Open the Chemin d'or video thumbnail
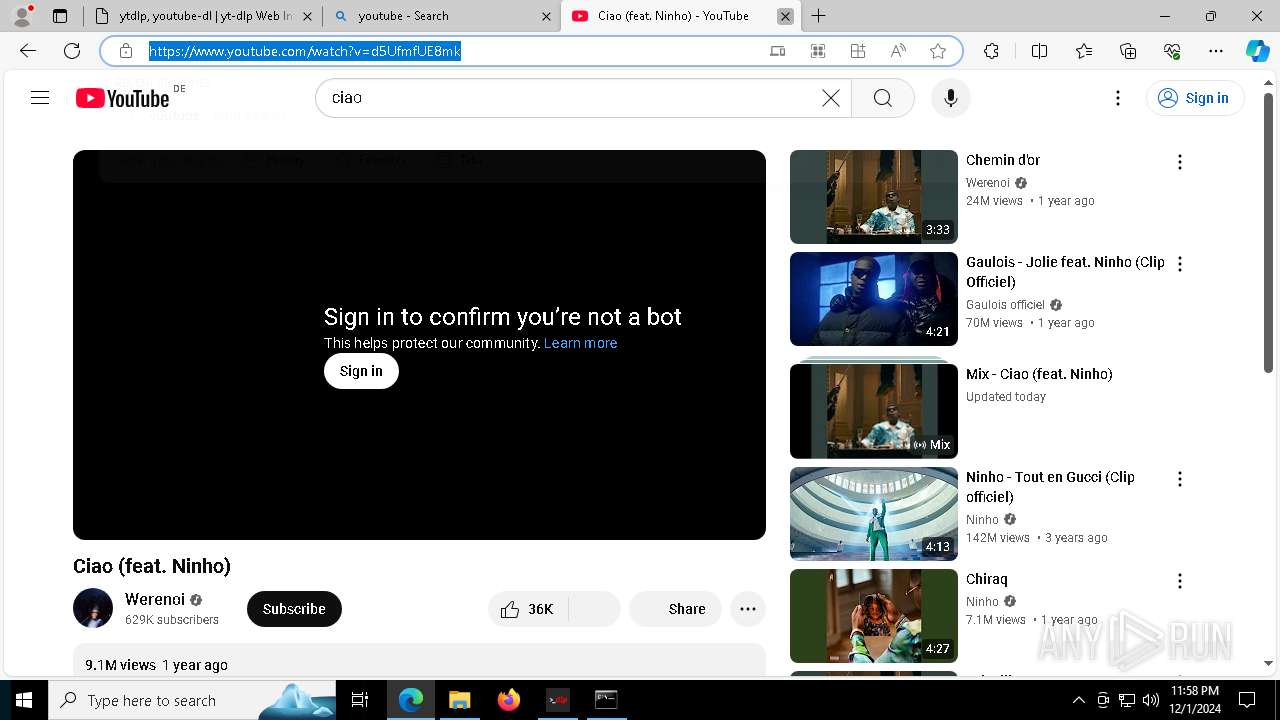1280x720 pixels. pyautogui.click(x=874, y=197)
